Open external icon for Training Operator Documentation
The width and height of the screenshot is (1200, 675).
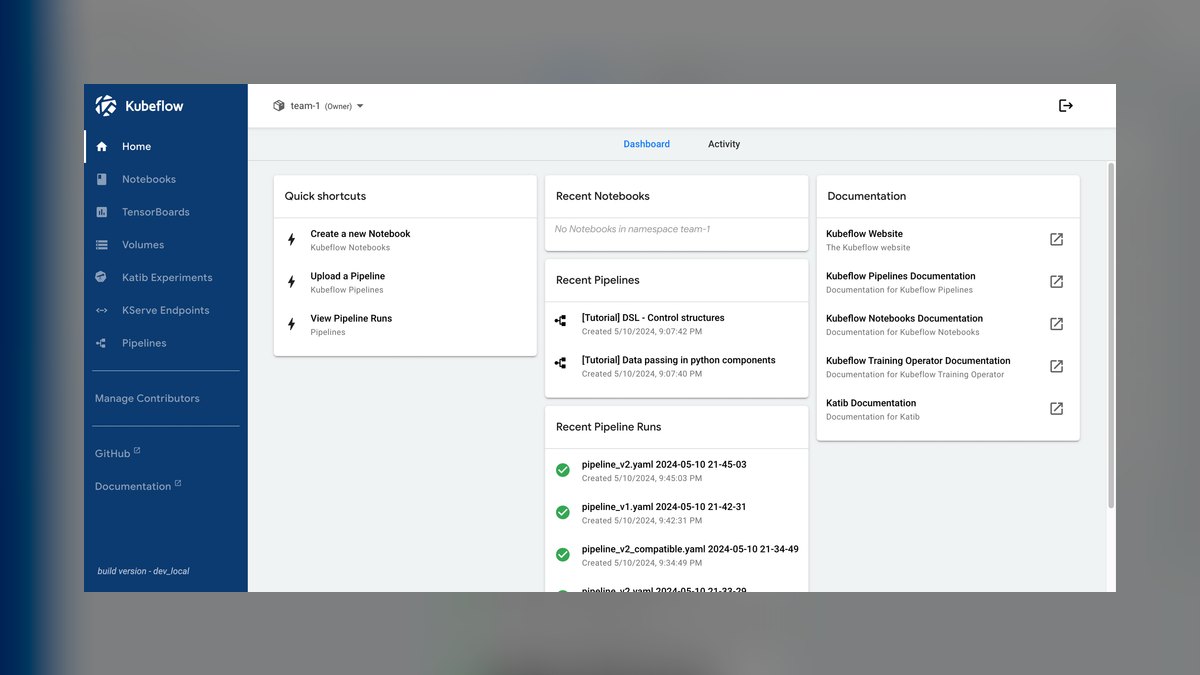[1056, 366]
